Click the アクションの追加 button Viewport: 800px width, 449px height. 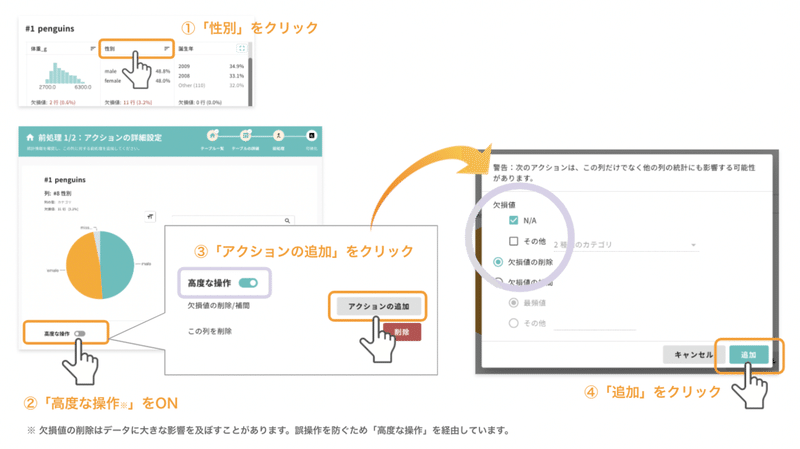(x=379, y=306)
